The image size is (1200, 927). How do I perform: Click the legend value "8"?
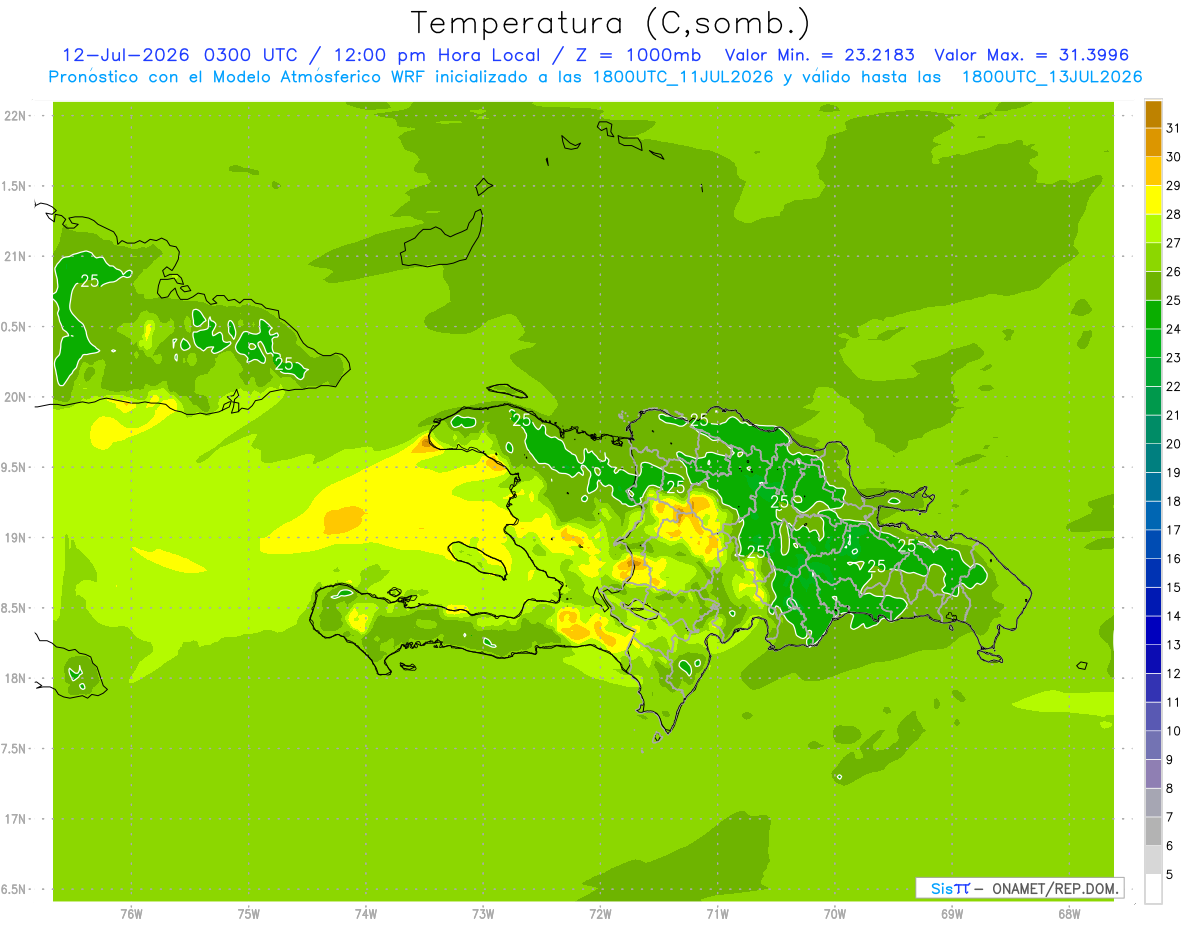pyautogui.click(x=1170, y=788)
